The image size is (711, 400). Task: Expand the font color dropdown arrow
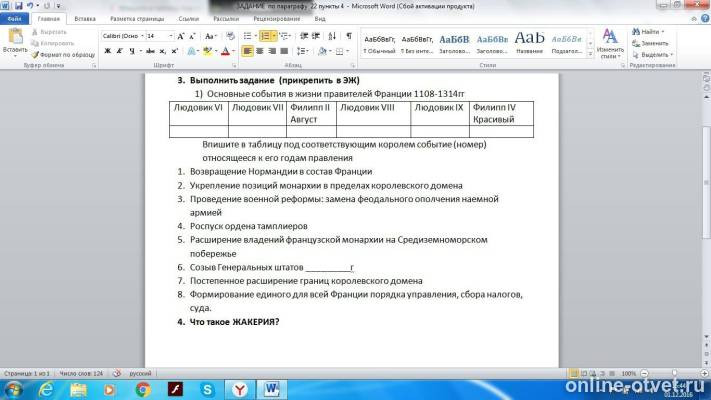point(234,51)
